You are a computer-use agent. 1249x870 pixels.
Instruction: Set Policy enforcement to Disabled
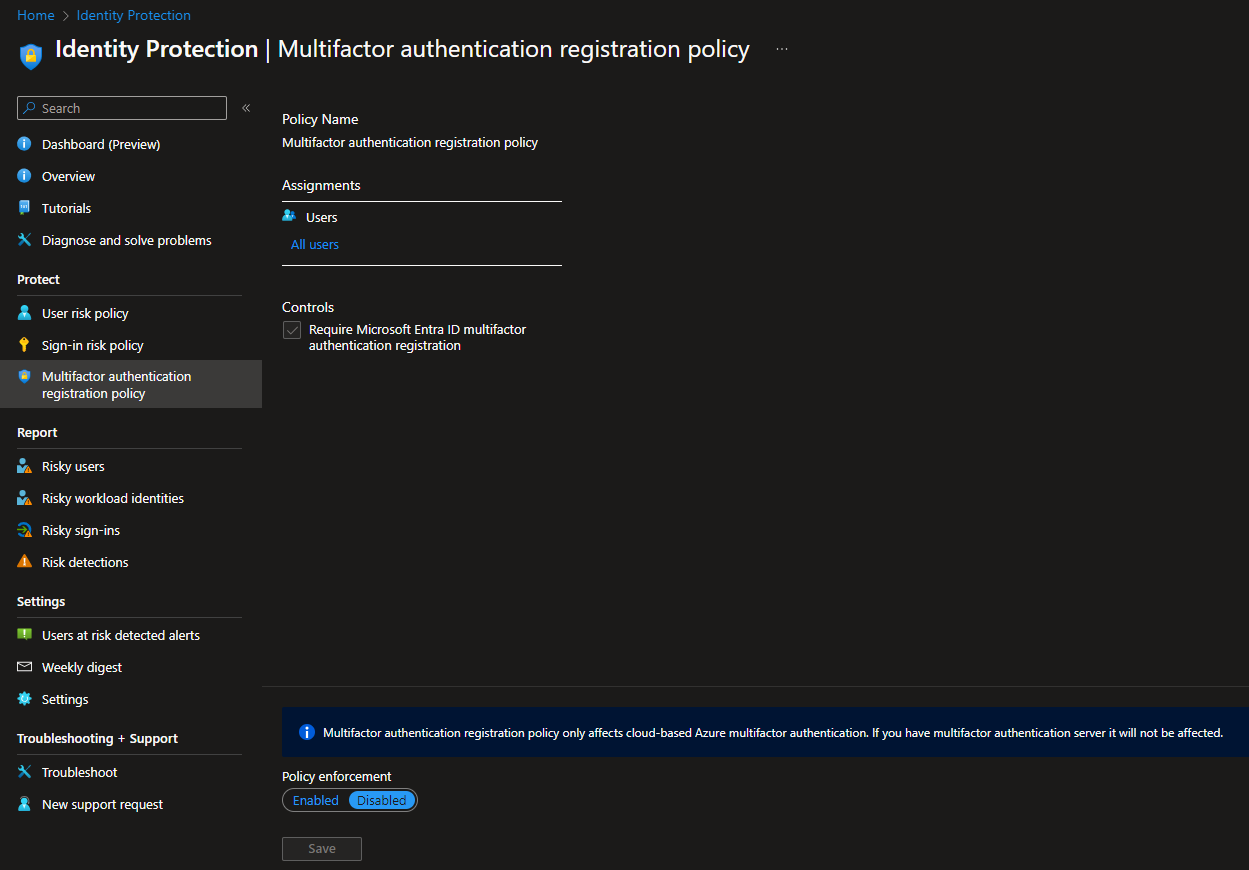382,800
